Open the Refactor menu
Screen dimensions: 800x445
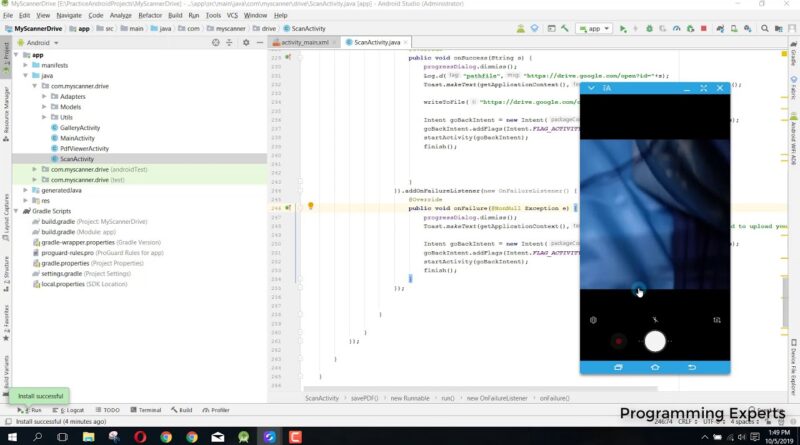[x=150, y=15]
